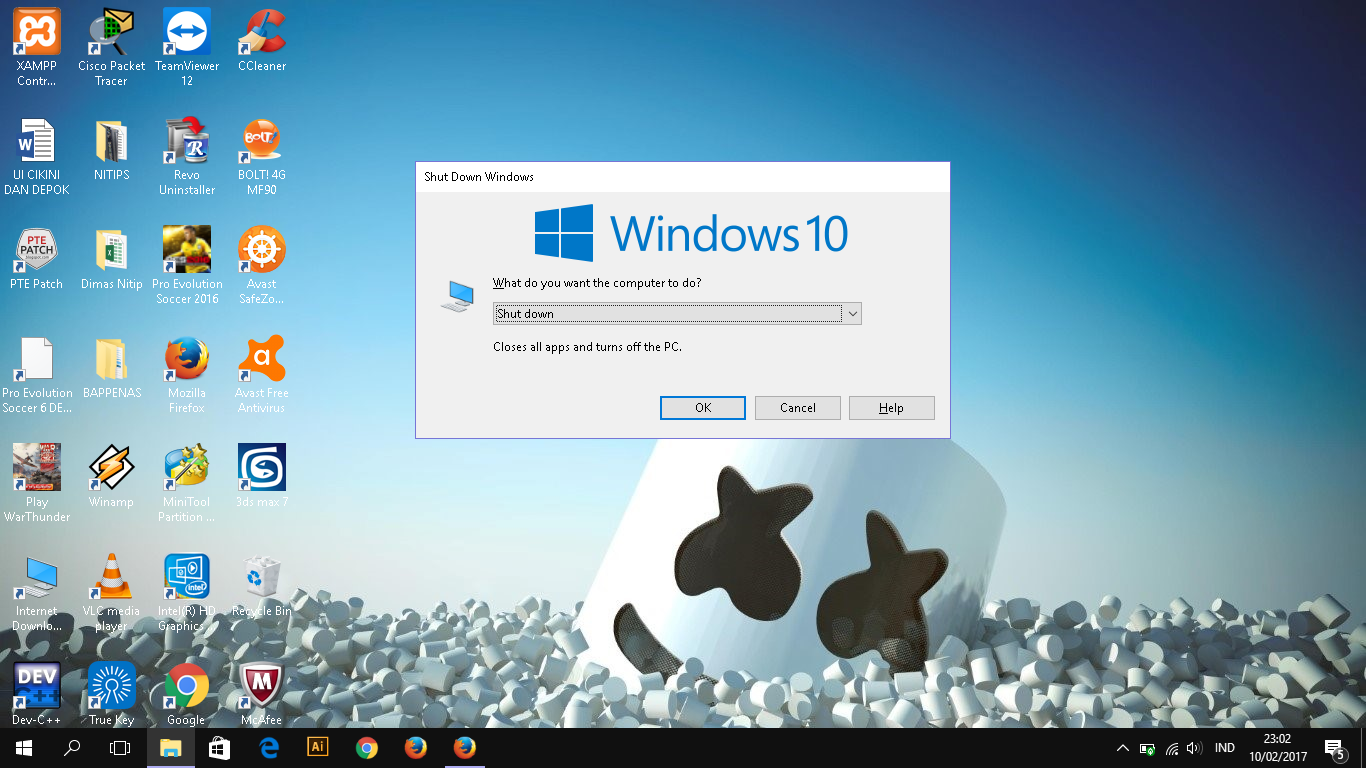Open Google Chrome from the taskbar

pyautogui.click(x=366, y=748)
